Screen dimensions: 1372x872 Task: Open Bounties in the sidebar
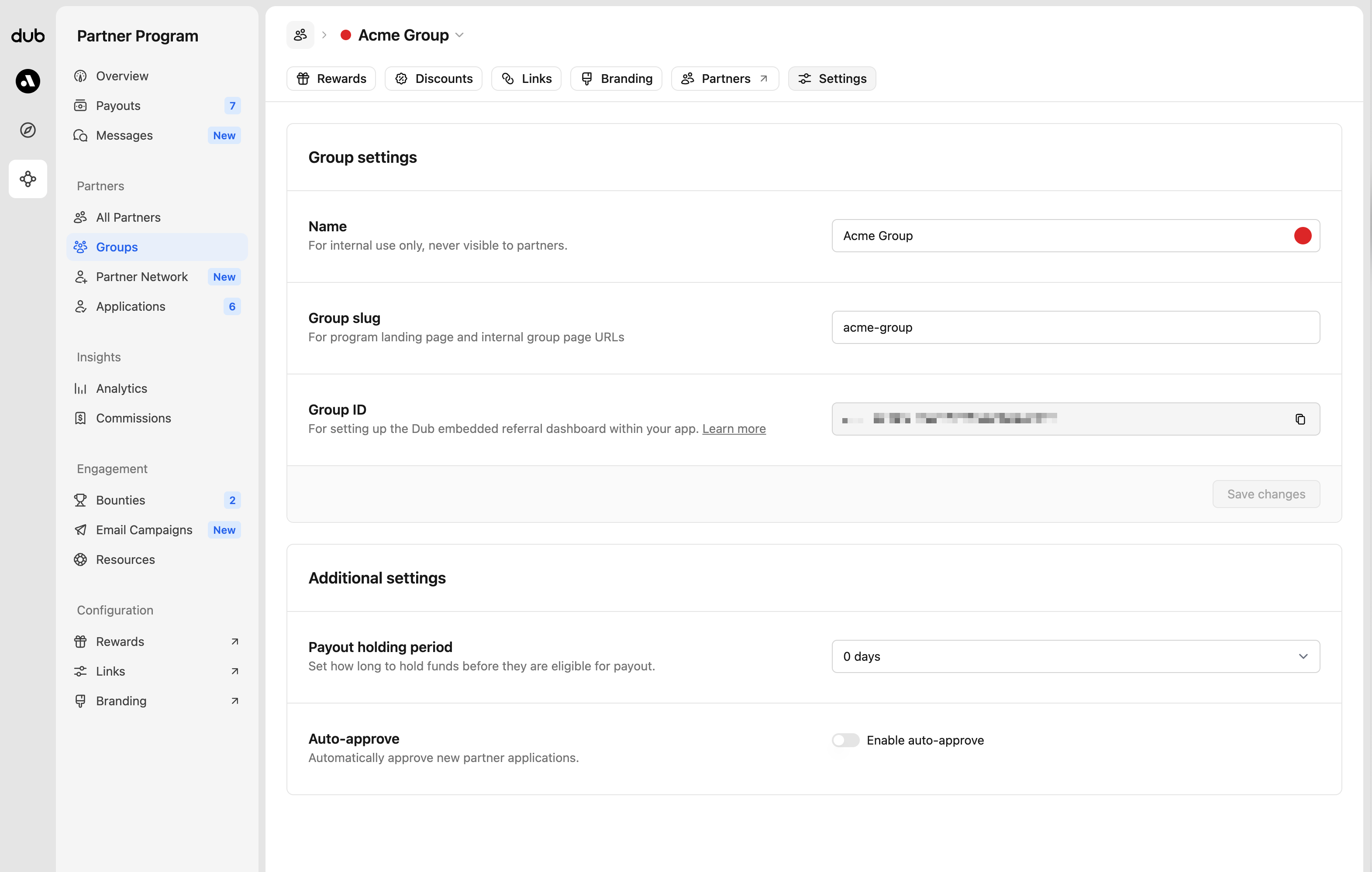pos(120,500)
